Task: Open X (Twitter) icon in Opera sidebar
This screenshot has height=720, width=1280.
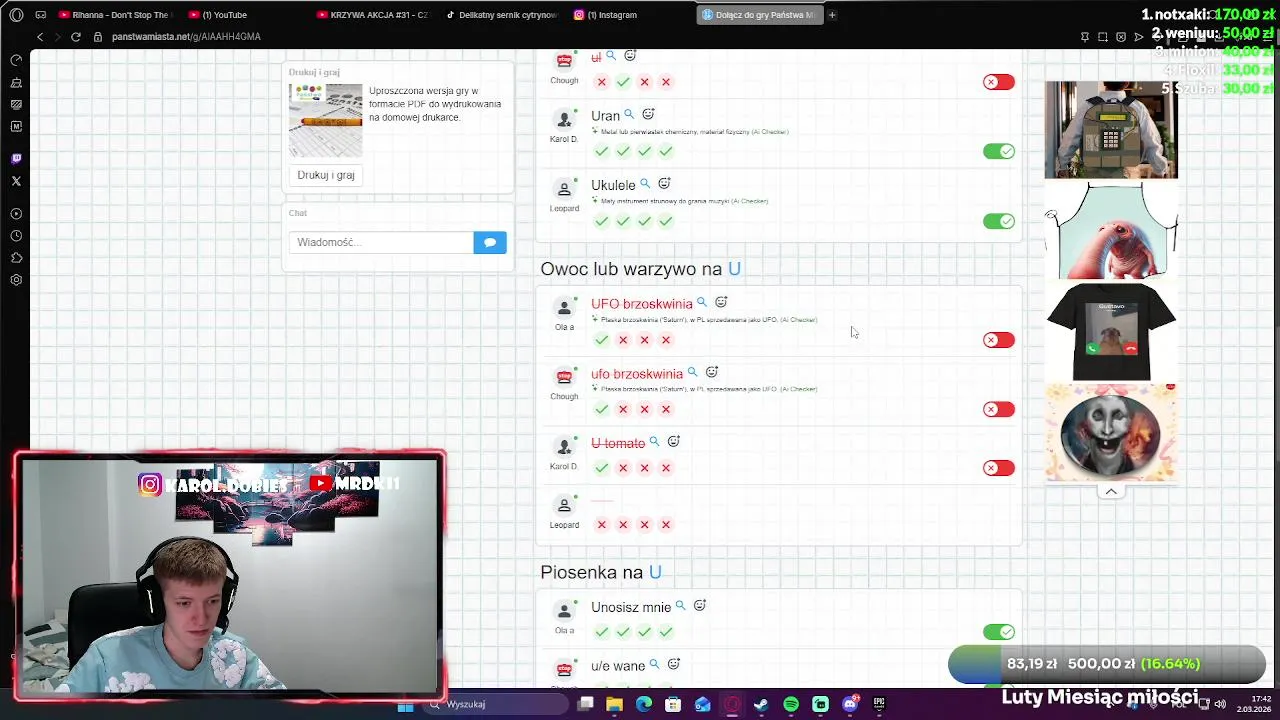Action: click(x=16, y=181)
